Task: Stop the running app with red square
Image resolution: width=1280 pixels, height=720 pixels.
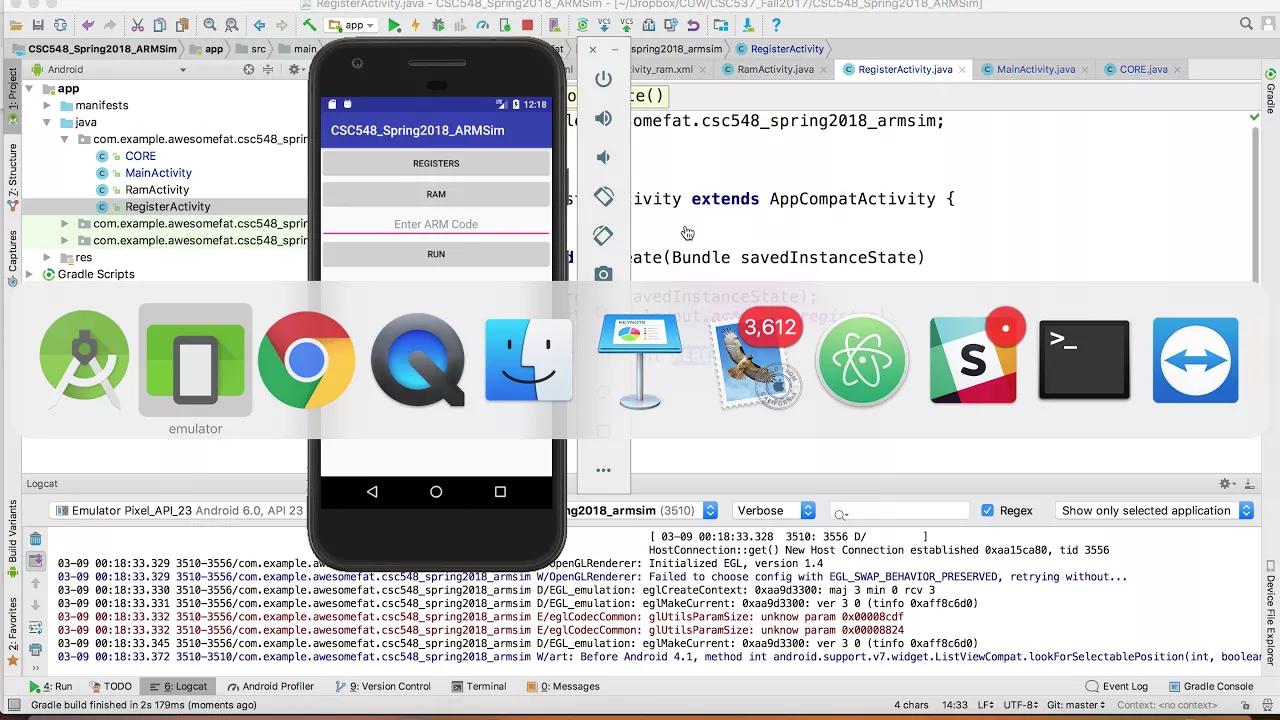Action: coord(527,25)
